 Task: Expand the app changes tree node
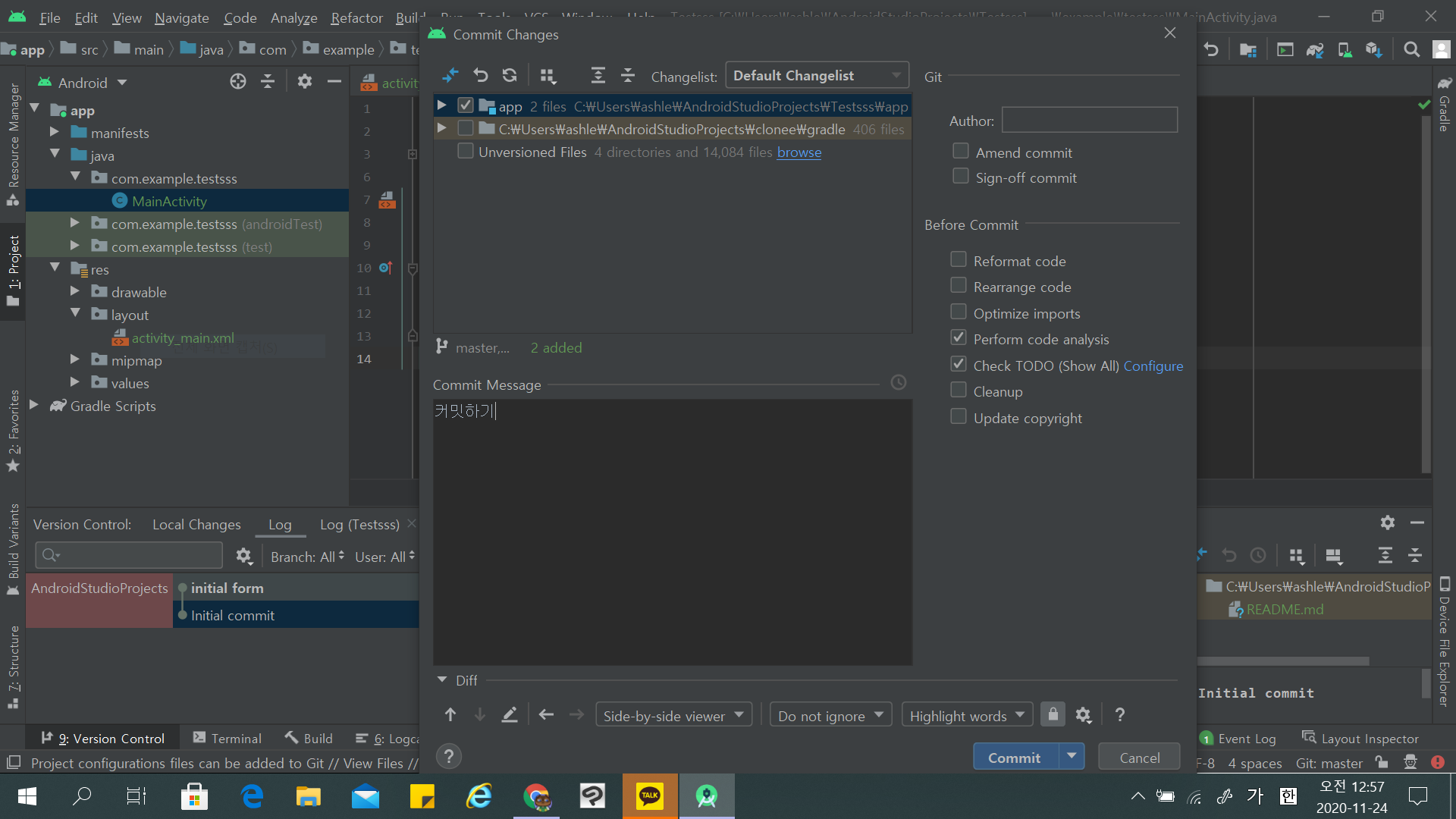coord(441,105)
